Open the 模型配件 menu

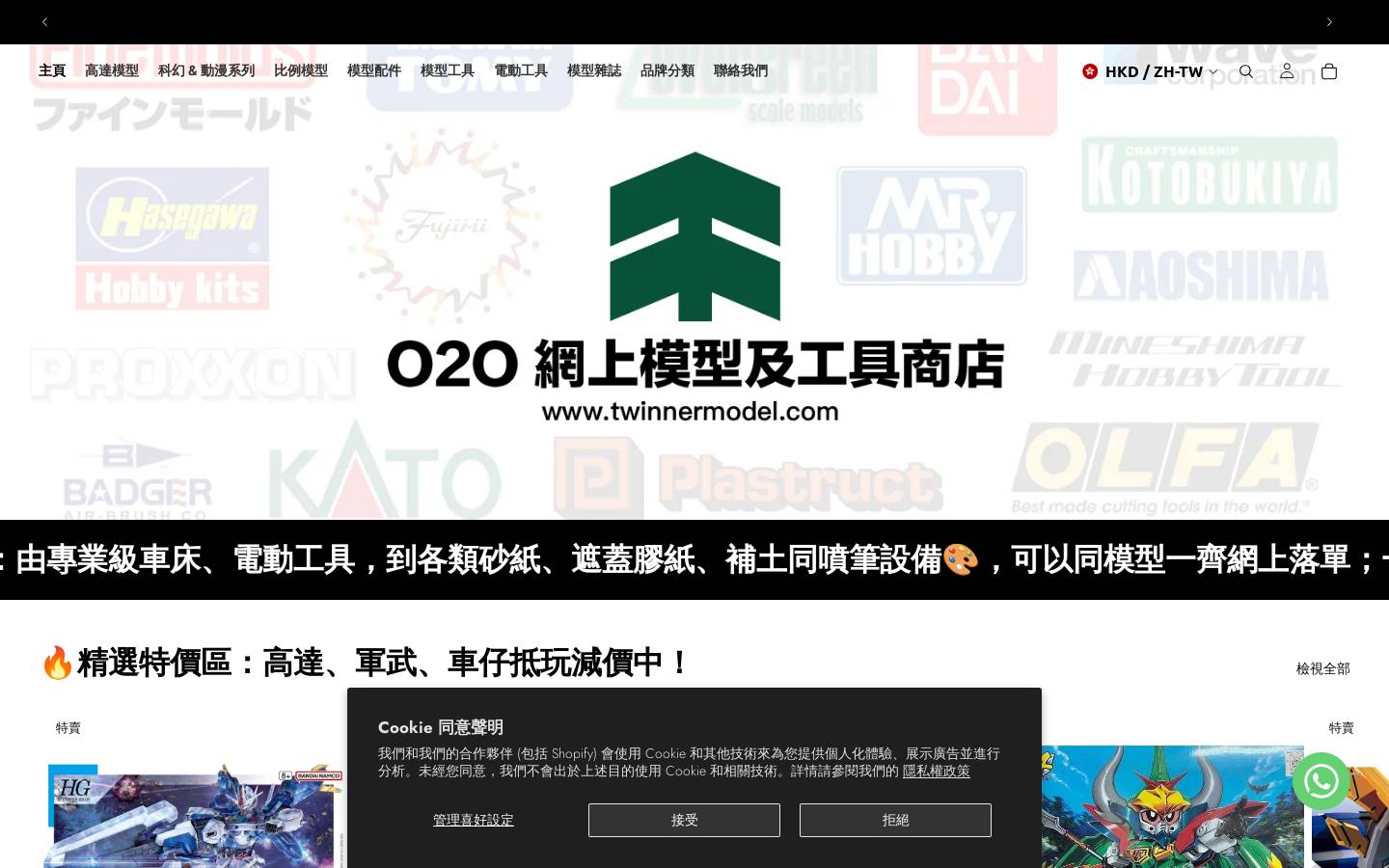374,70
